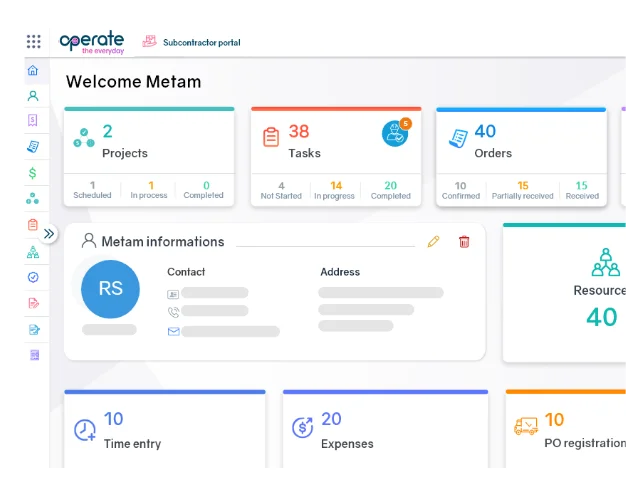
Task: Click the green resources hierarchy sidebar icon
Action: coord(33,251)
